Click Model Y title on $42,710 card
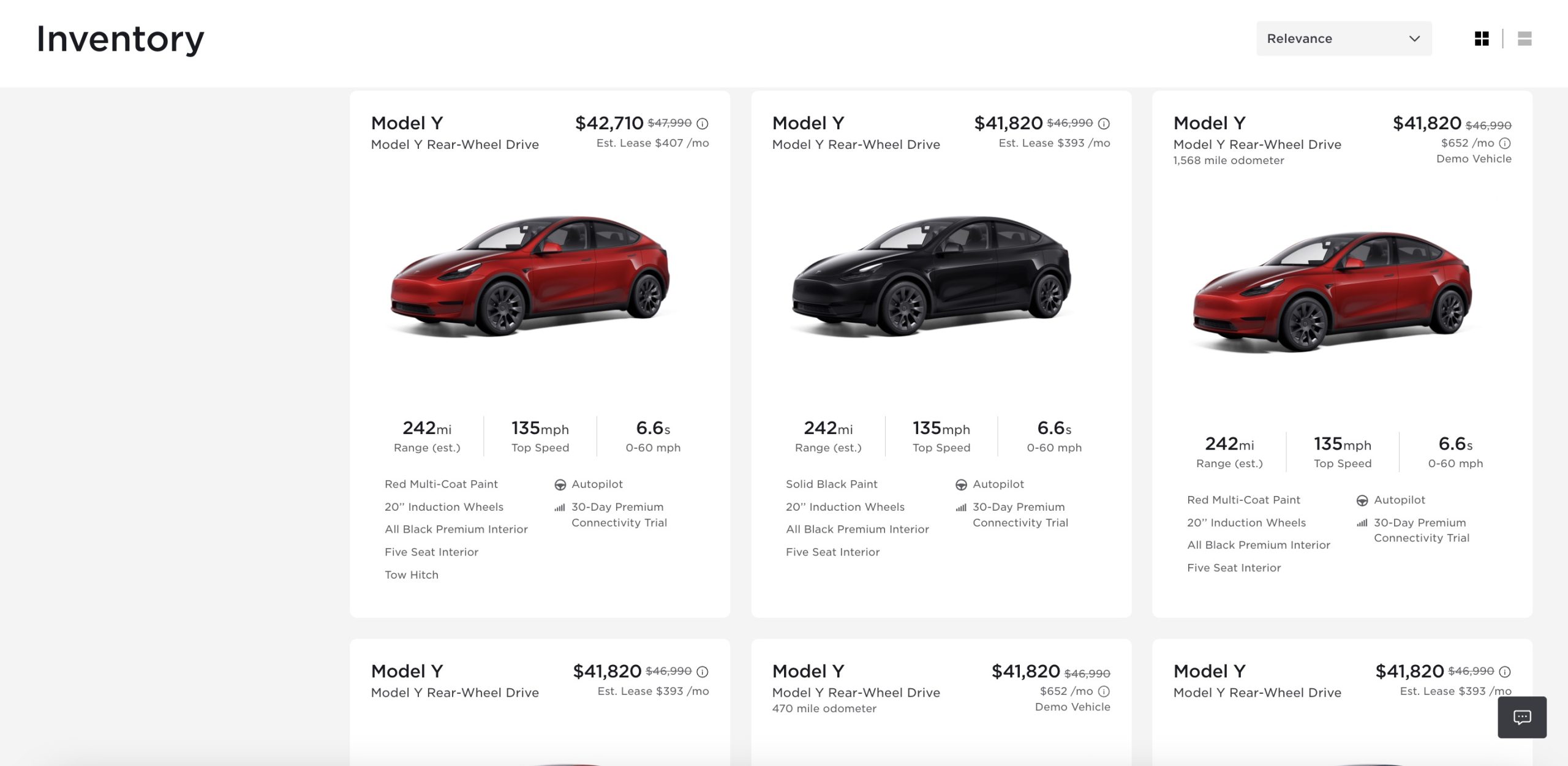Screen dimensions: 1568x766 [407, 123]
